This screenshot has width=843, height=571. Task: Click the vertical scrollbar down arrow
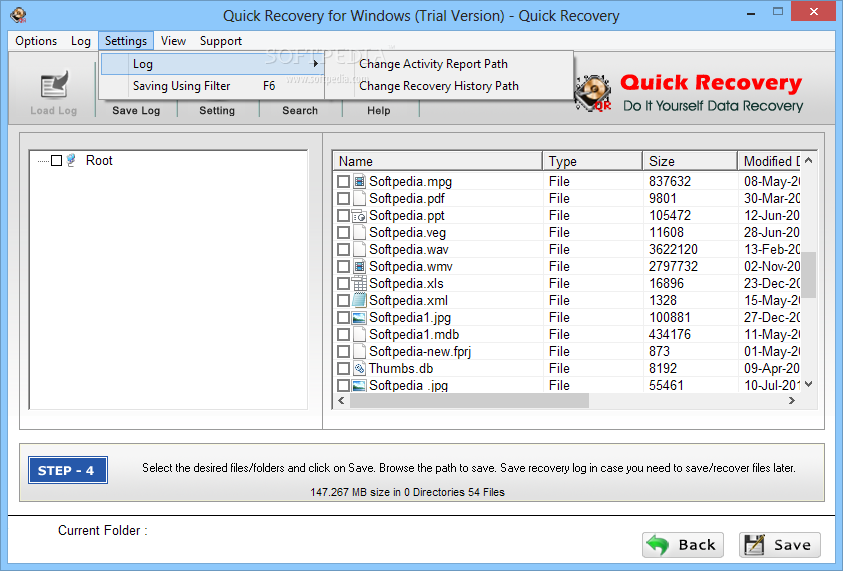[809, 384]
